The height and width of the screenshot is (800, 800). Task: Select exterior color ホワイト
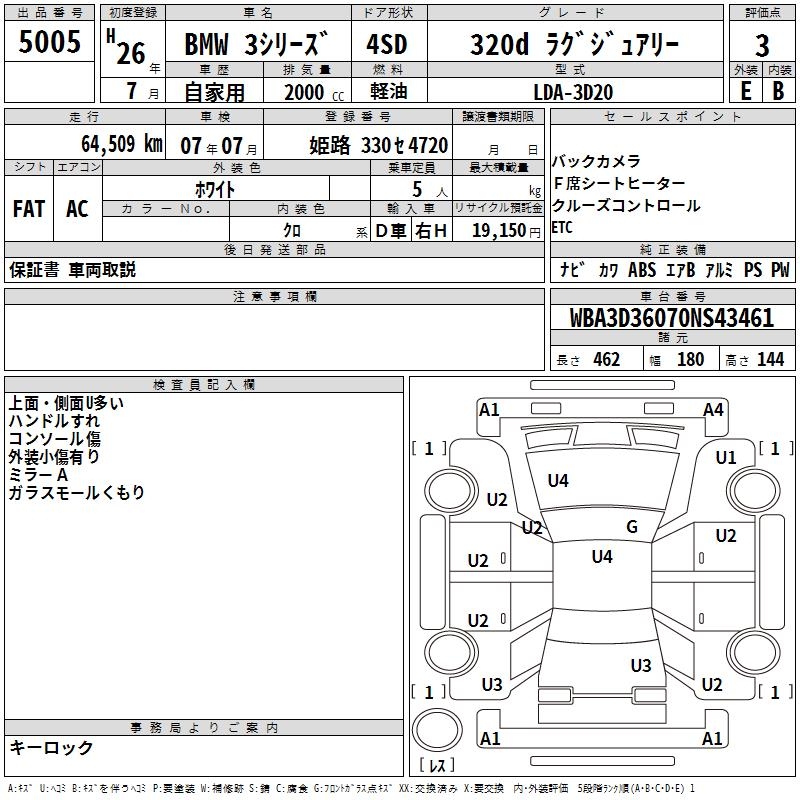pyautogui.click(x=215, y=189)
